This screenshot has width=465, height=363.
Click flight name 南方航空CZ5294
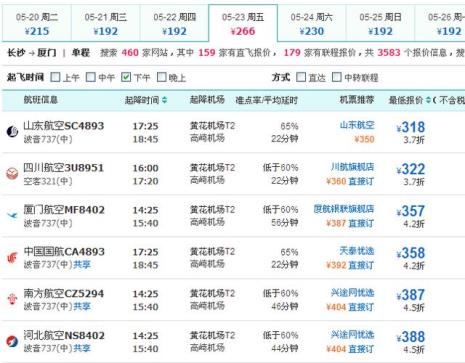pos(64,294)
